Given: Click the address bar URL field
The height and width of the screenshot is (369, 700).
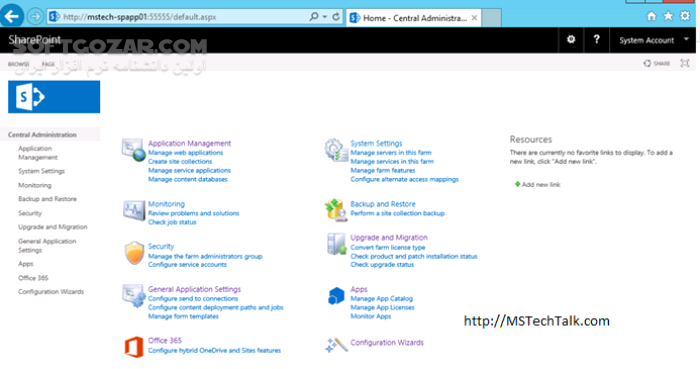Looking at the screenshot, I should [179, 17].
